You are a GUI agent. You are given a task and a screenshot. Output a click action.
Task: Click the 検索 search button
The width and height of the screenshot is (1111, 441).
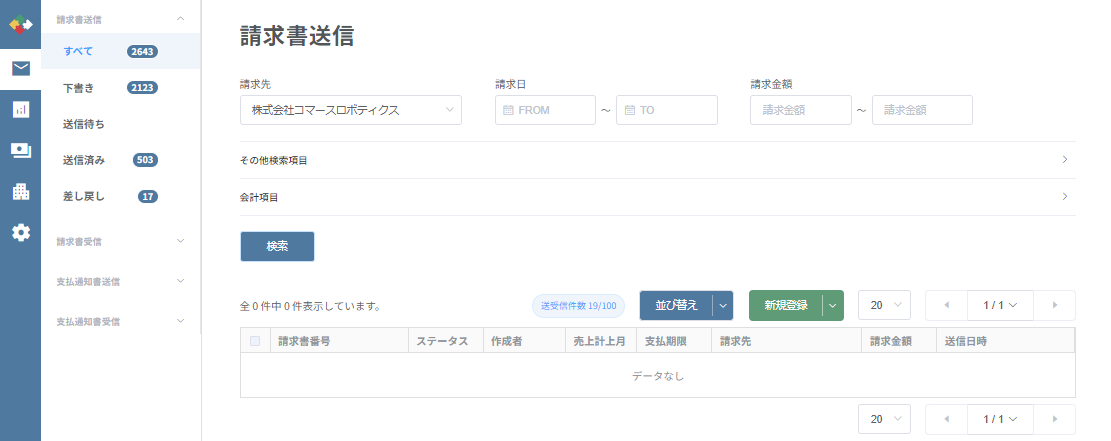277,246
